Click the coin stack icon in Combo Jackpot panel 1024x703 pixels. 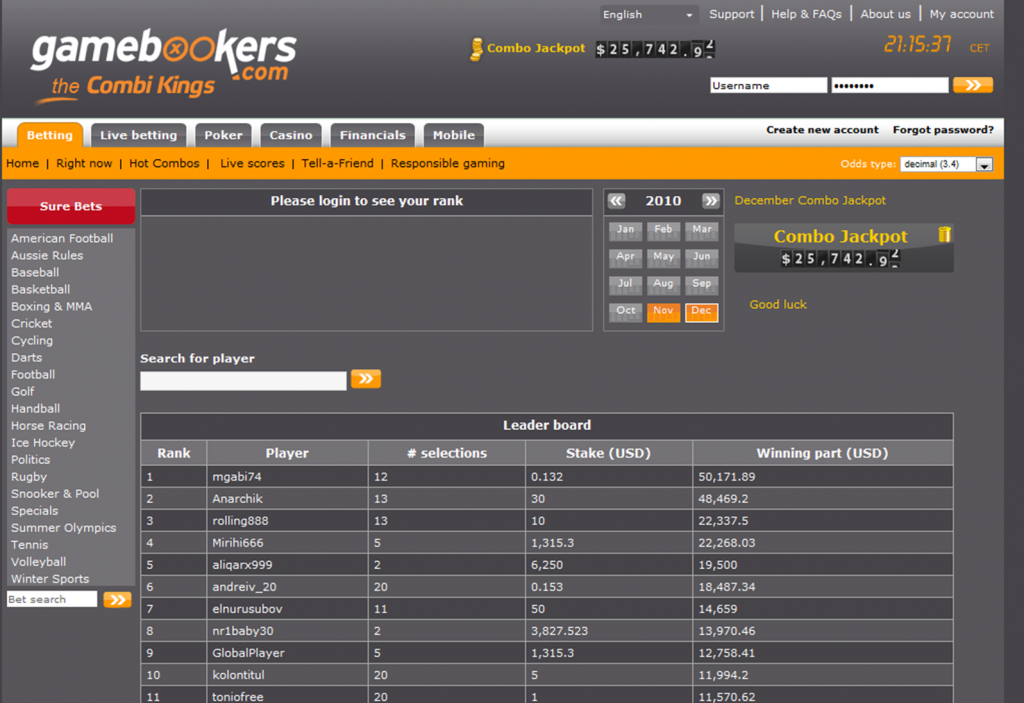pos(944,235)
